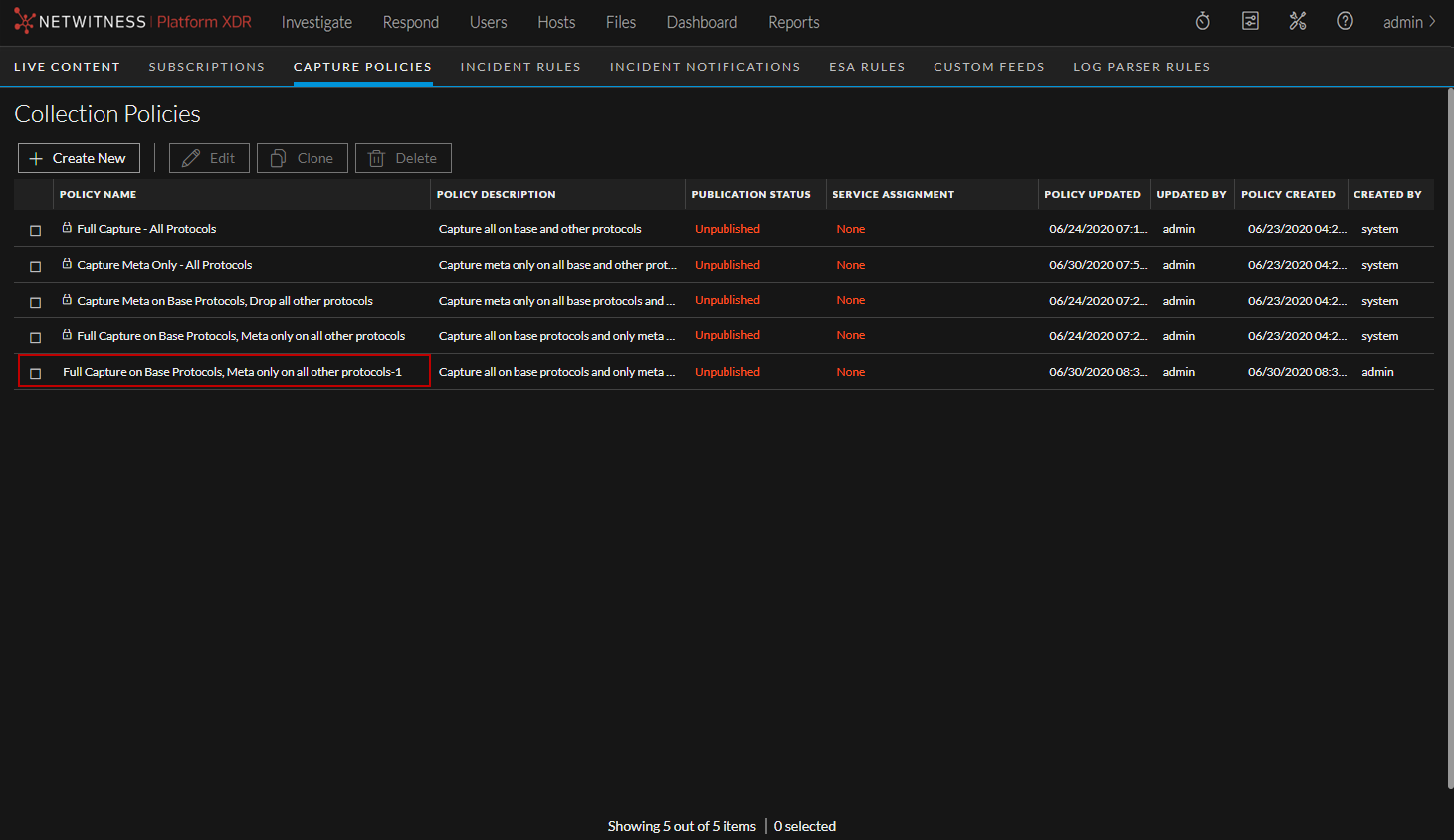Open user preferences settings icon
This screenshot has width=1454, height=840.
tap(1250, 20)
